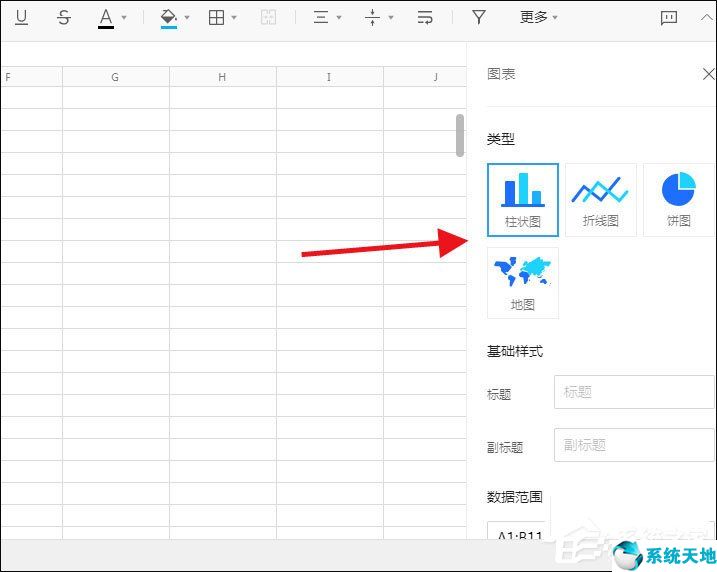Select the 折线图 chart type

point(600,200)
